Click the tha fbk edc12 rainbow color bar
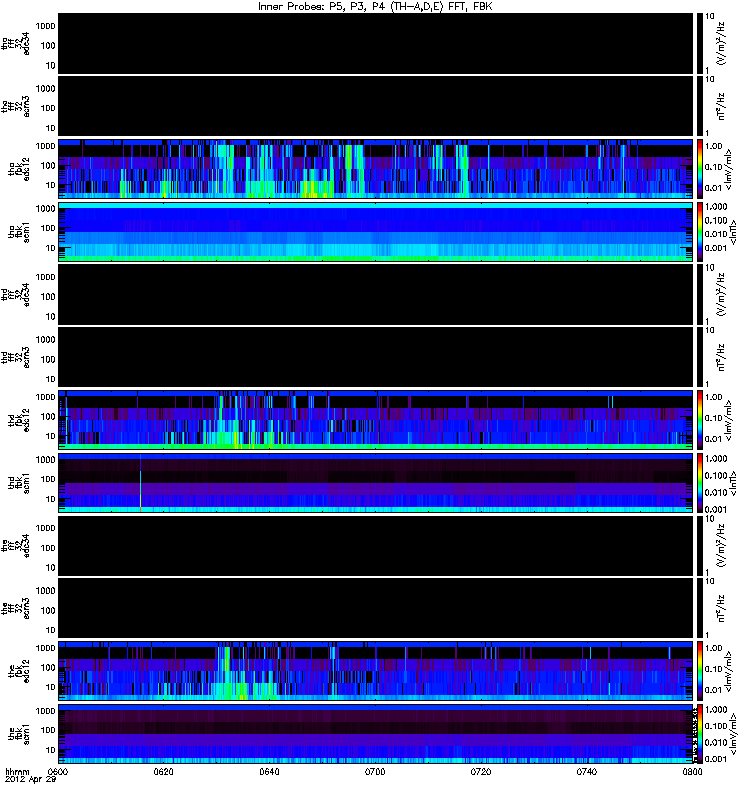Screen dimensions: 750x800 pos(699,169)
